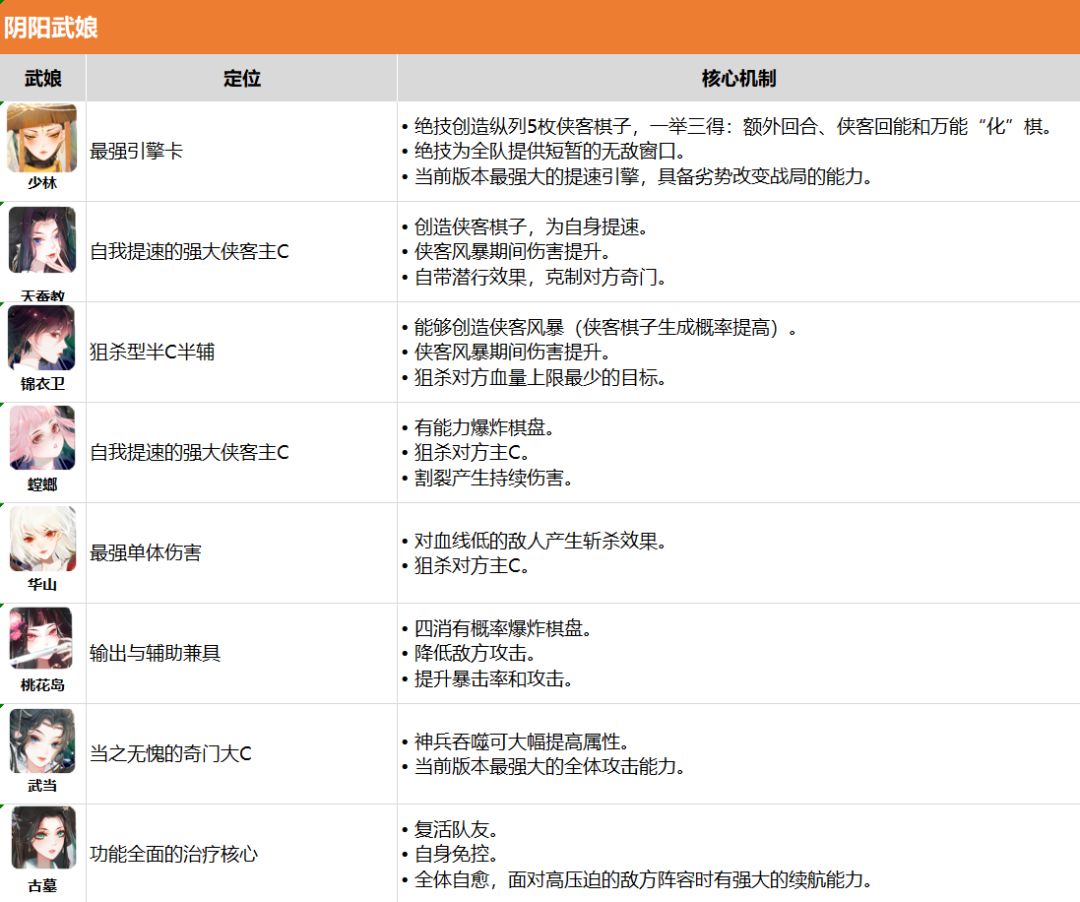Click the line 降低敌方攻击
Viewport: 1080px width, 902px height.
click(469, 653)
